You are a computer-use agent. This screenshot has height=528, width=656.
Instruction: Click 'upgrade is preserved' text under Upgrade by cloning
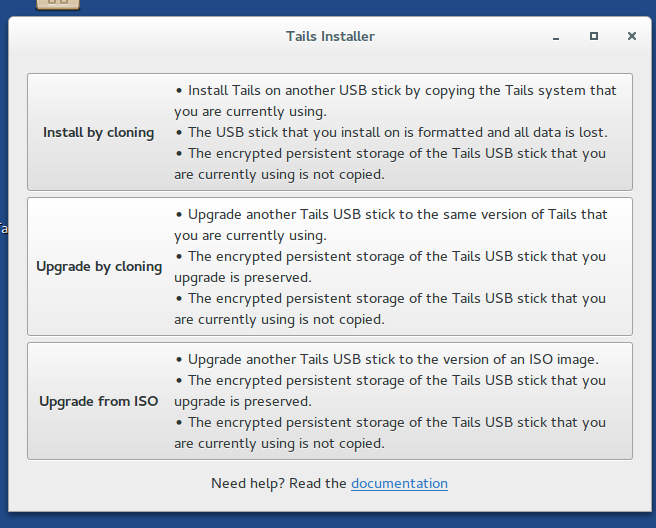point(243,277)
